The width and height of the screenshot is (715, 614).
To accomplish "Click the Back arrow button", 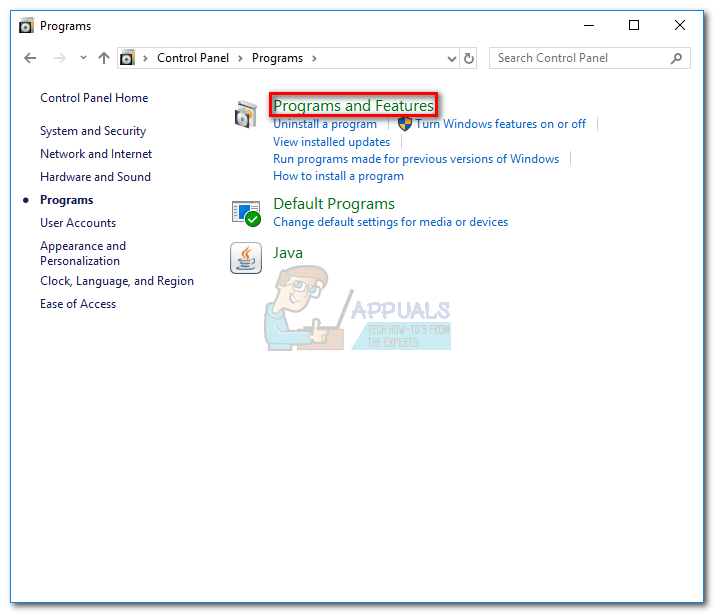I will pyautogui.click(x=30, y=58).
